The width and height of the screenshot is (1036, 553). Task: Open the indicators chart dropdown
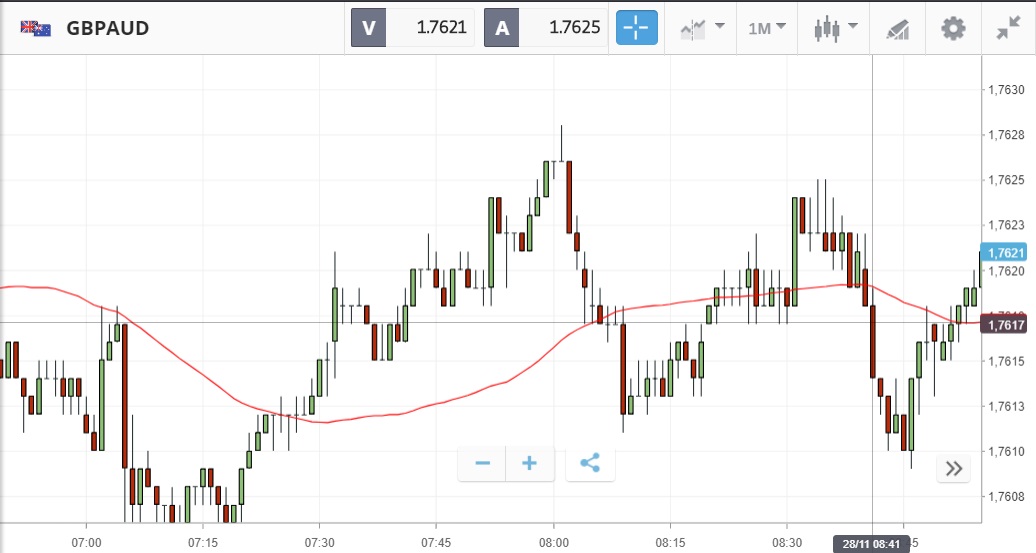pyautogui.click(x=701, y=28)
